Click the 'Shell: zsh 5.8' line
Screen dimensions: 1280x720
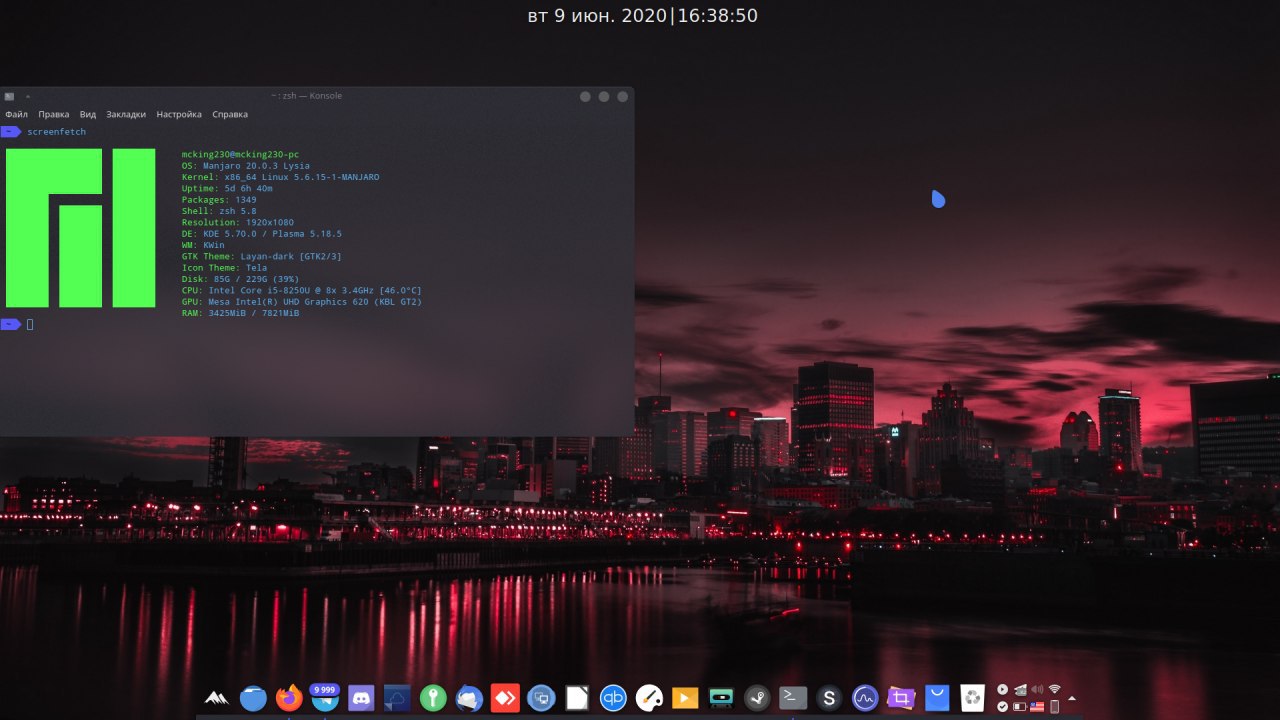[219, 211]
